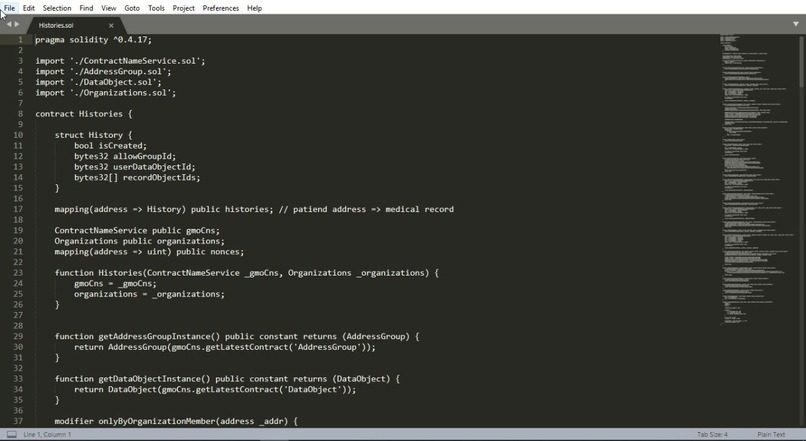Click 'bool isCreated;' text

click(x=111, y=145)
